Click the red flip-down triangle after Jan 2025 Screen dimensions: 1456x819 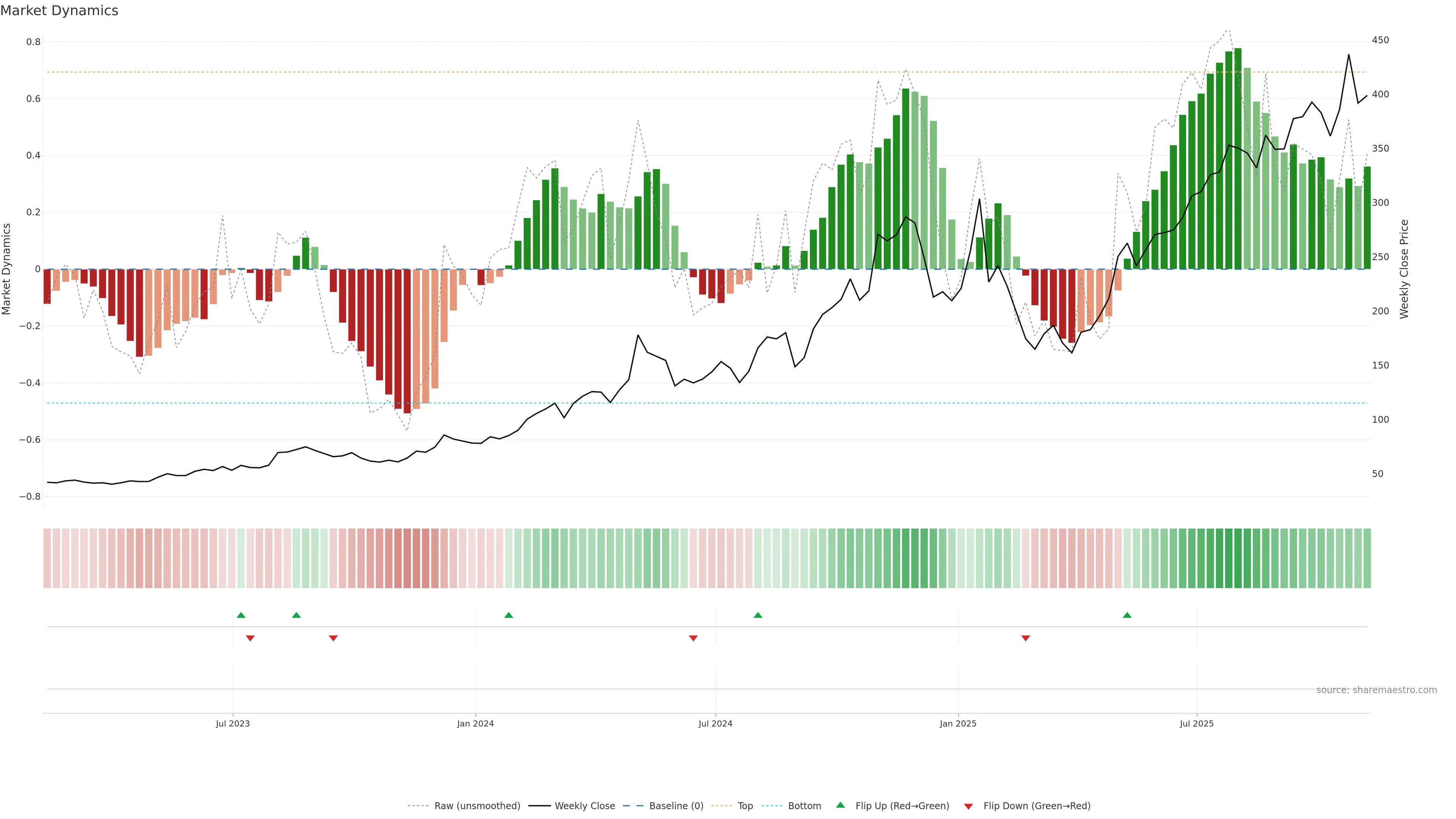click(1026, 638)
